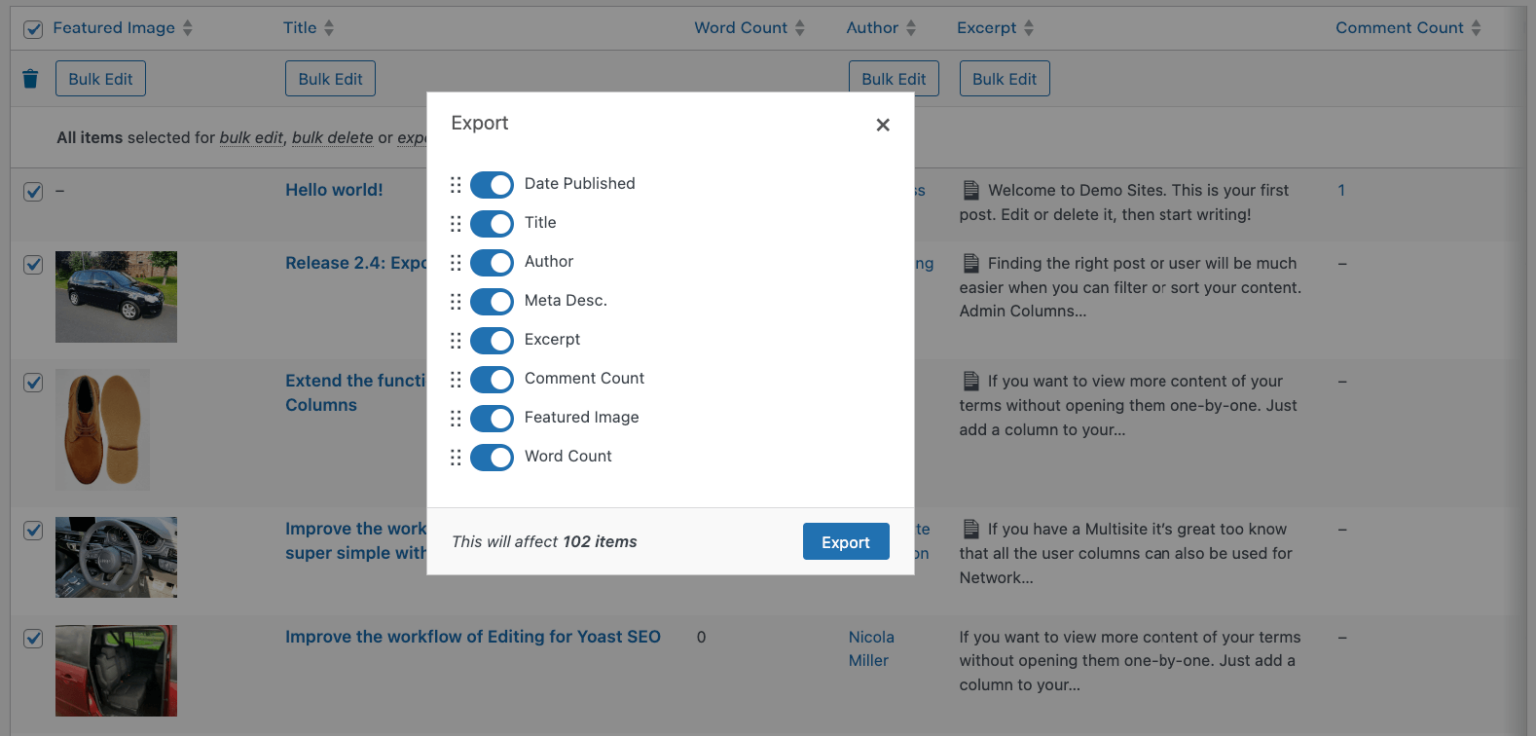Viewport: 1536px width, 736px height.
Task: Turn off the Excerpt toggle
Action: tap(492, 340)
